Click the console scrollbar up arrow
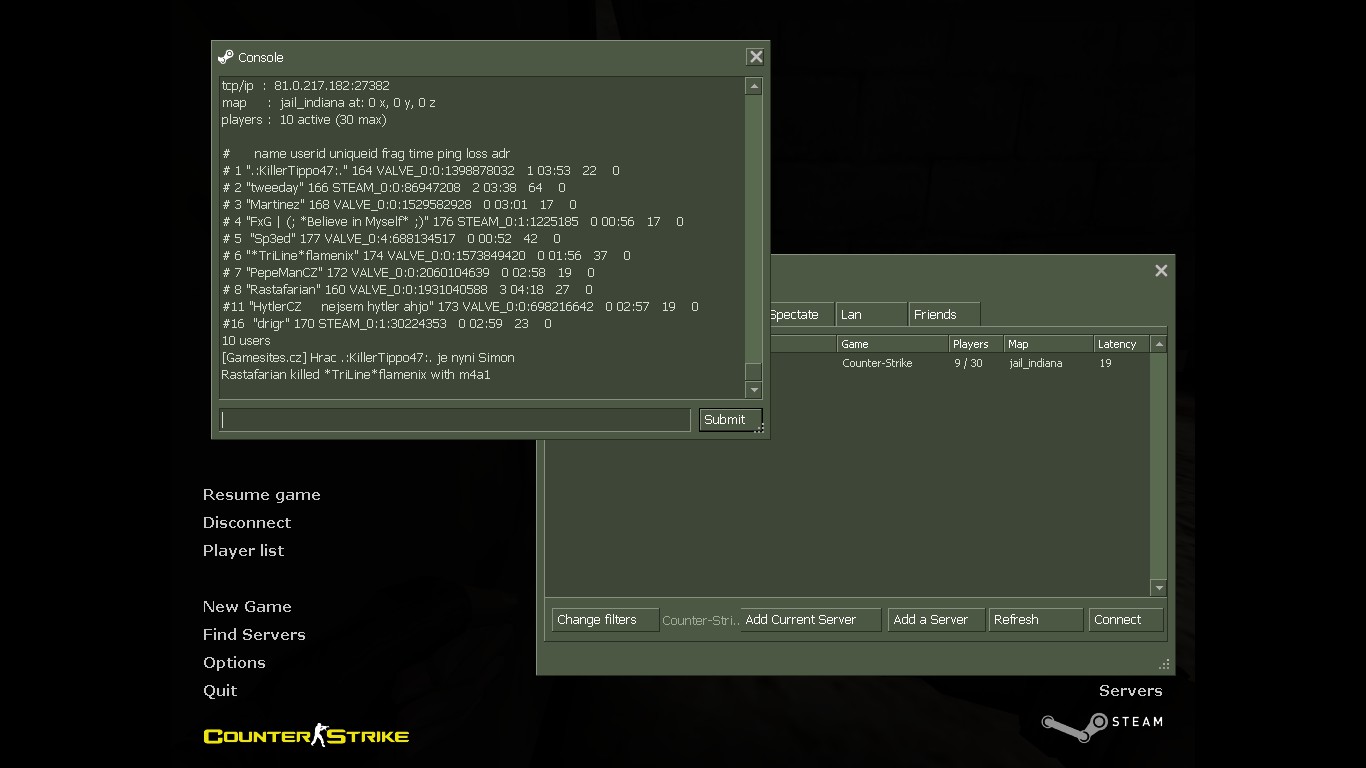 pyautogui.click(x=754, y=87)
